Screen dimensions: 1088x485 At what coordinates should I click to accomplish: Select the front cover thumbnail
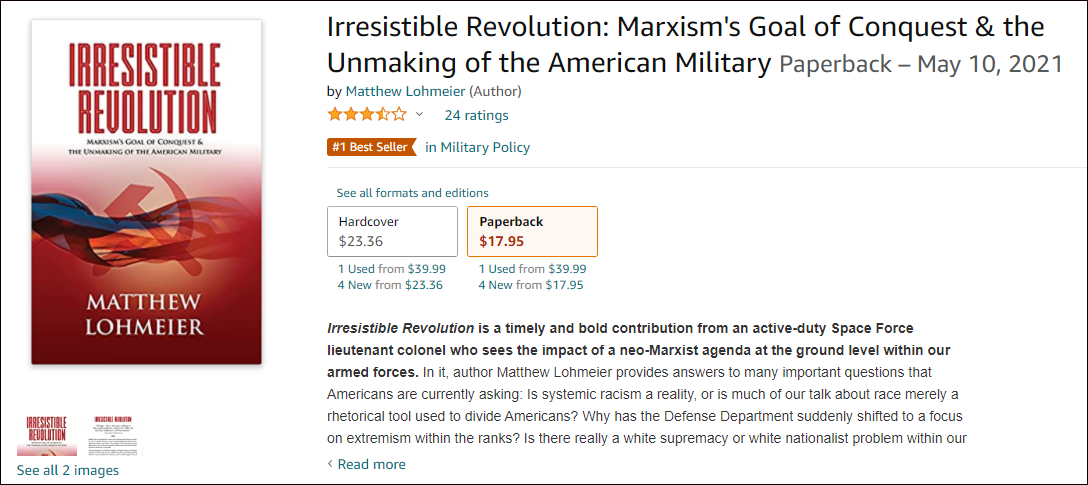46,435
